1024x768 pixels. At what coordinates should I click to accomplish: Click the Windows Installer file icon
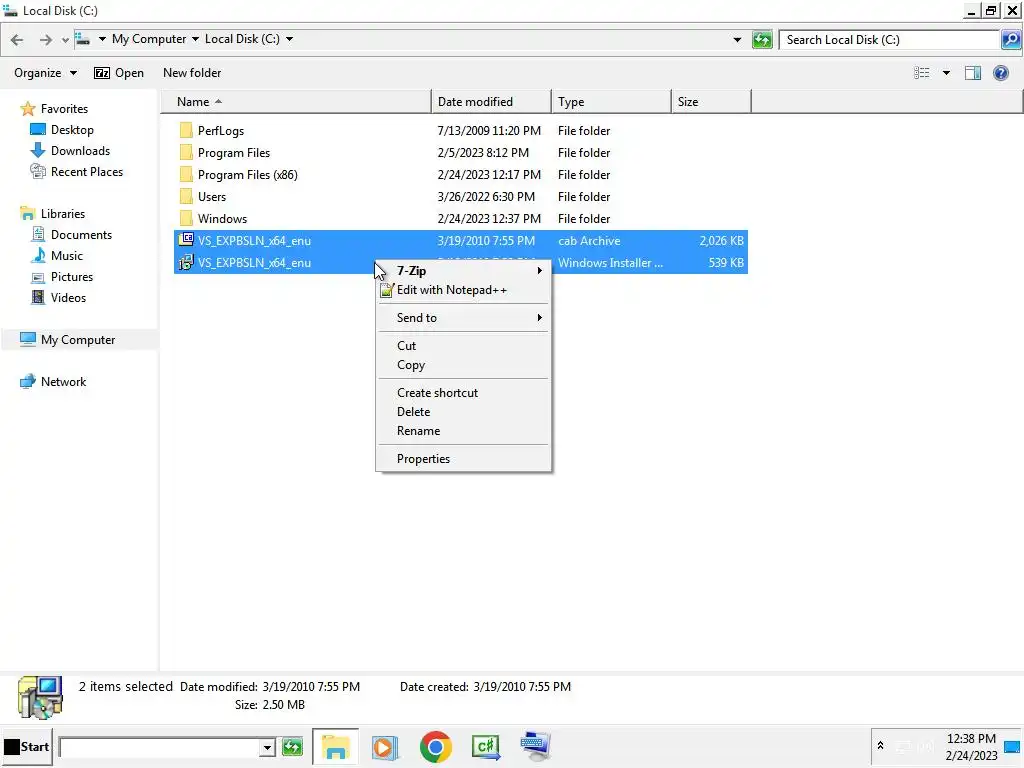pyautogui.click(x=186, y=263)
